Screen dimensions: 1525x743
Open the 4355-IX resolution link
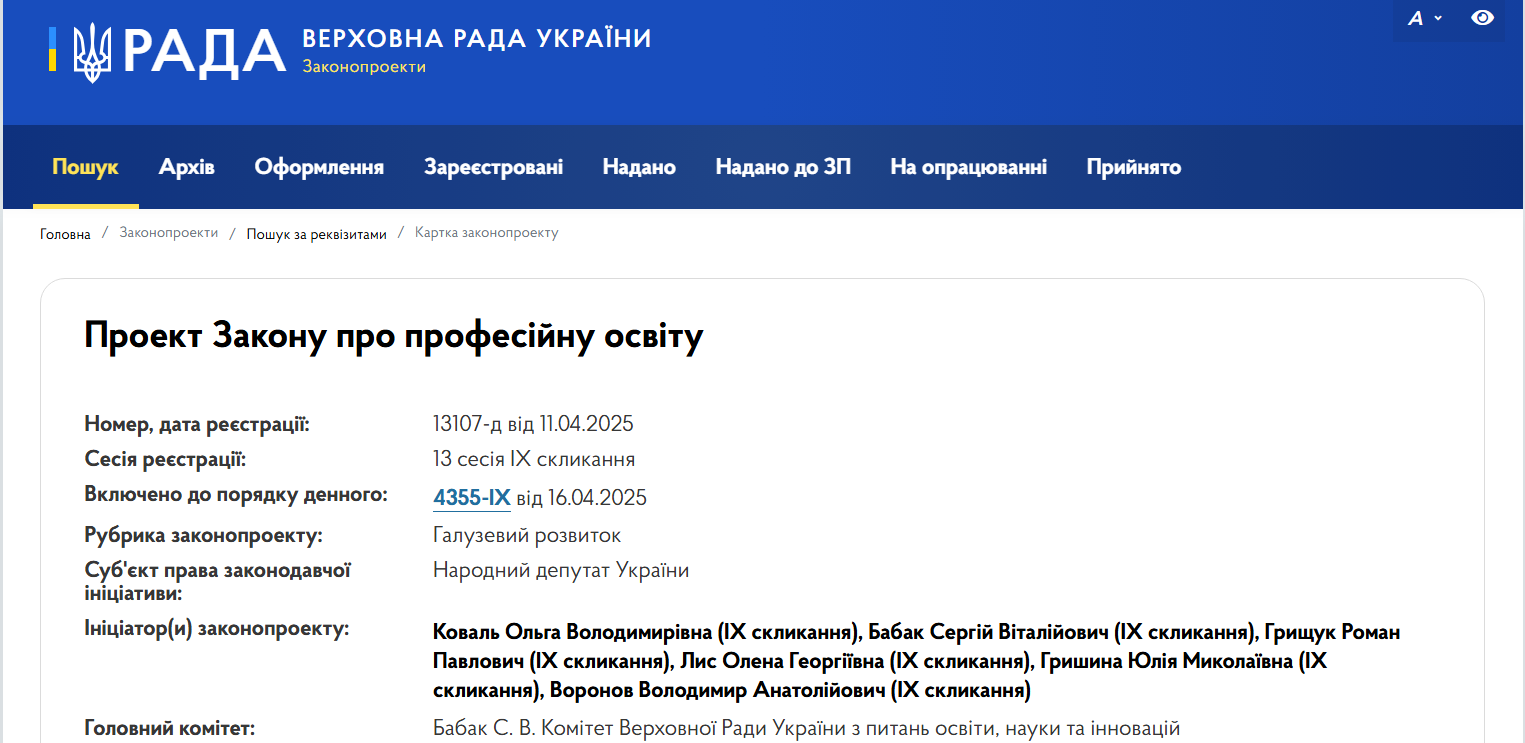[x=471, y=497]
